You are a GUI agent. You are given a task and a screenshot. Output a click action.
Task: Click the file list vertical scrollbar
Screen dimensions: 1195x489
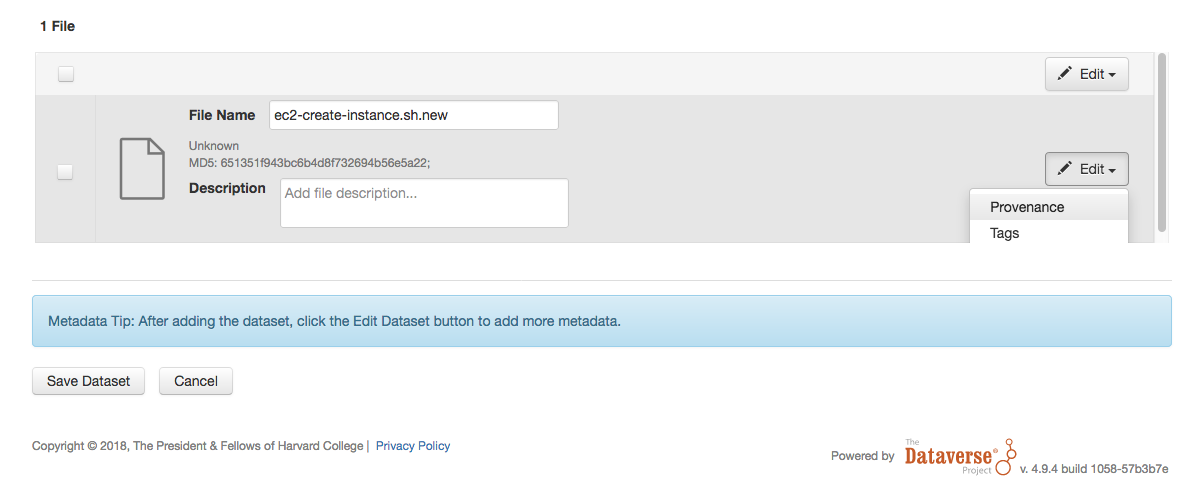click(1161, 142)
